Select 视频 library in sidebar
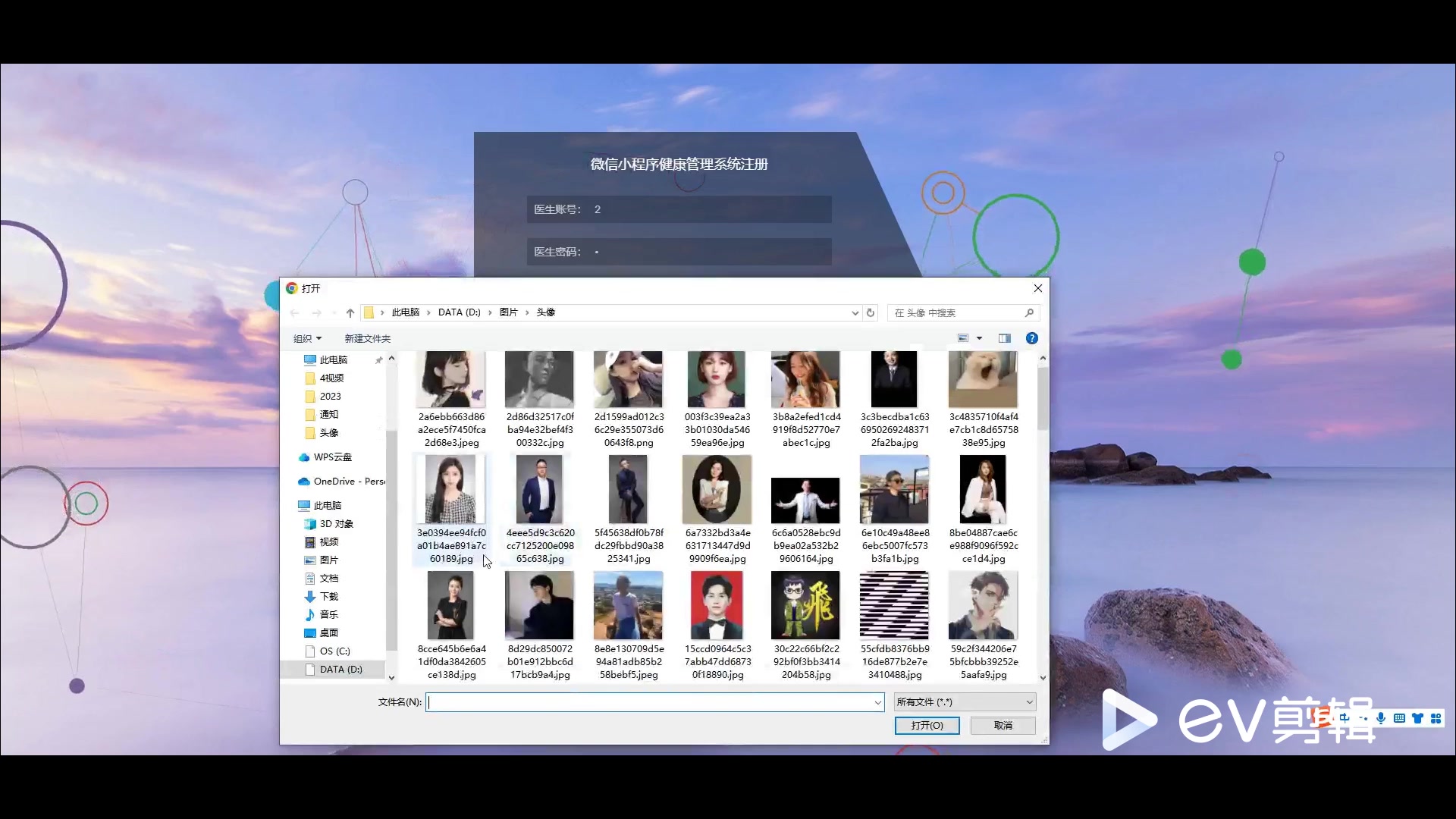This screenshot has height=819, width=1456. tap(328, 541)
